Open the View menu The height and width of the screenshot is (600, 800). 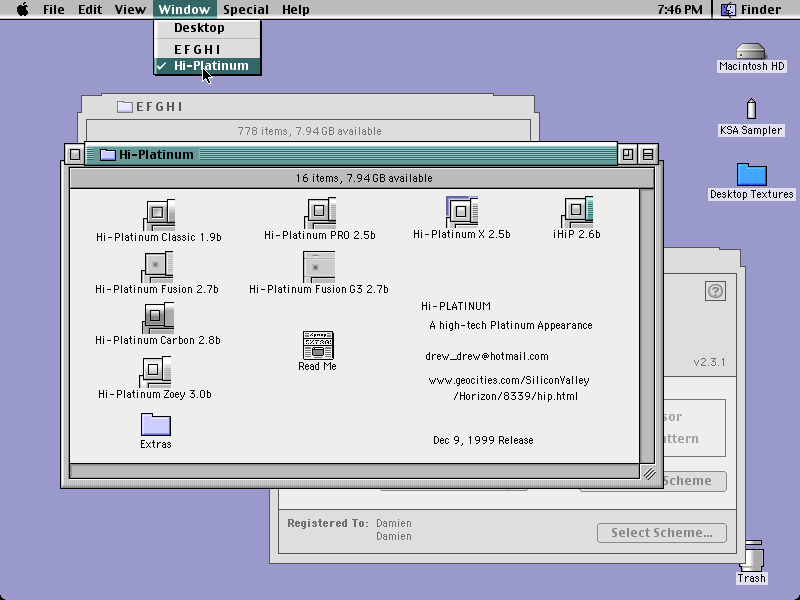click(x=130, y=9)
